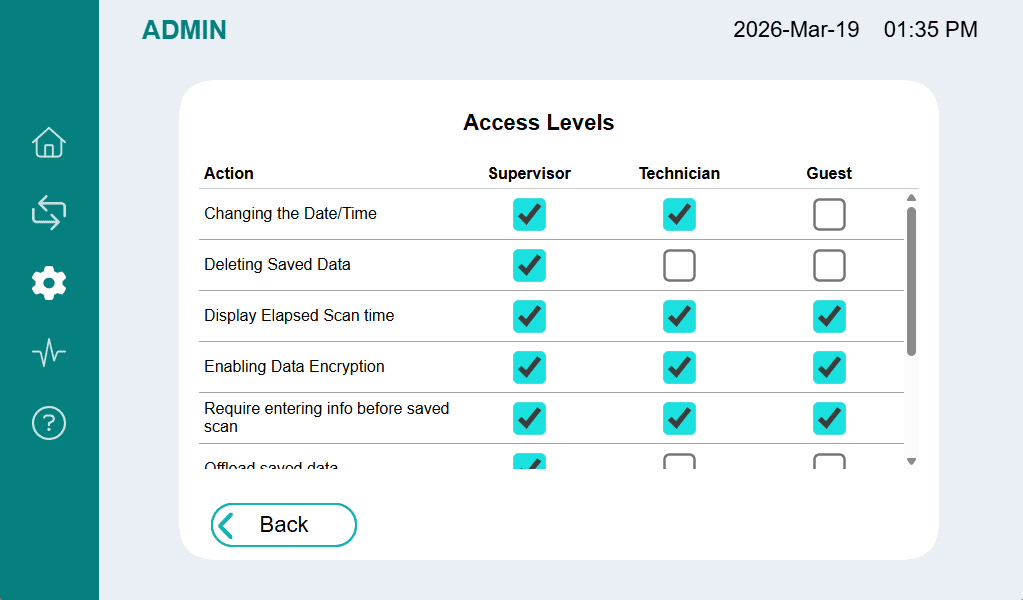The width and height of the screenshot is (1023, 600).
Task: Open the Help question mark icon
Action: (49, 423)
